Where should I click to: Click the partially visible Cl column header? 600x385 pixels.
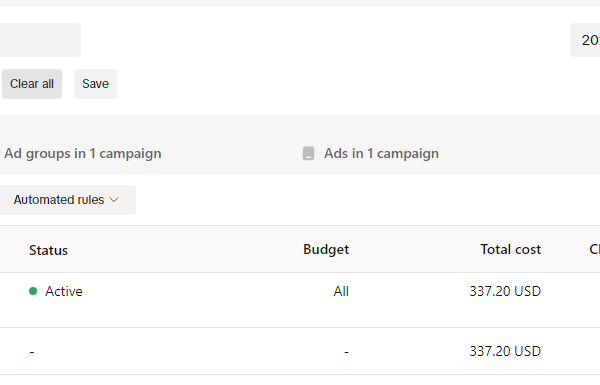click(595, 250)
